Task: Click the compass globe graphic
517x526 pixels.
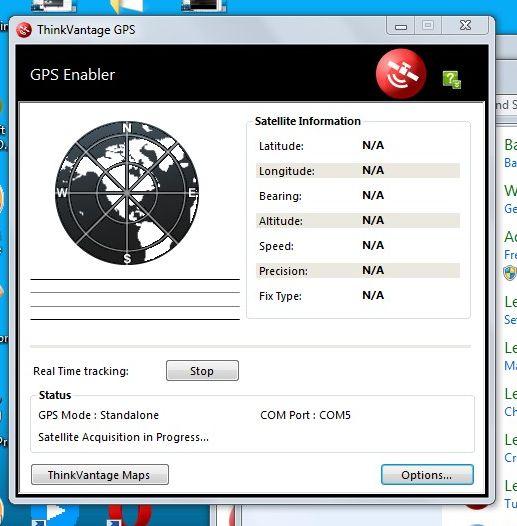Action: pos(127,193)
